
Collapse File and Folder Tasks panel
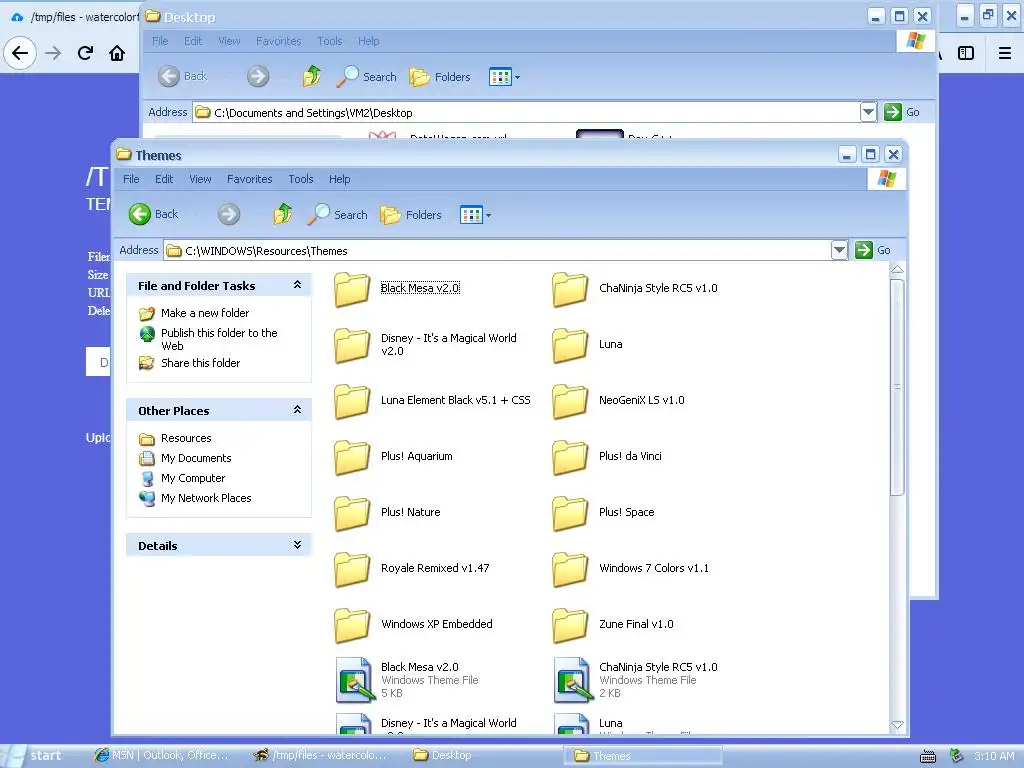[297, 285]
